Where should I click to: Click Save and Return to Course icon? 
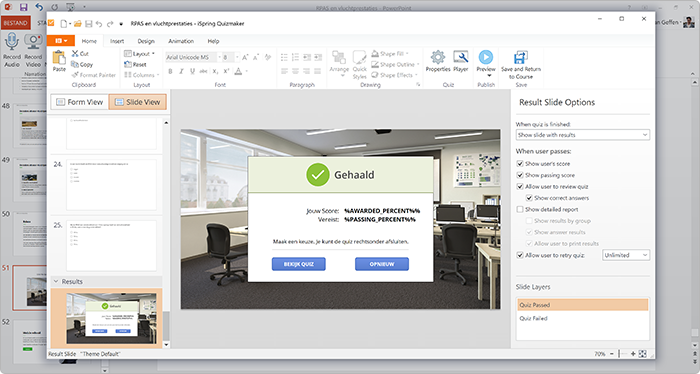pos(521,58)
